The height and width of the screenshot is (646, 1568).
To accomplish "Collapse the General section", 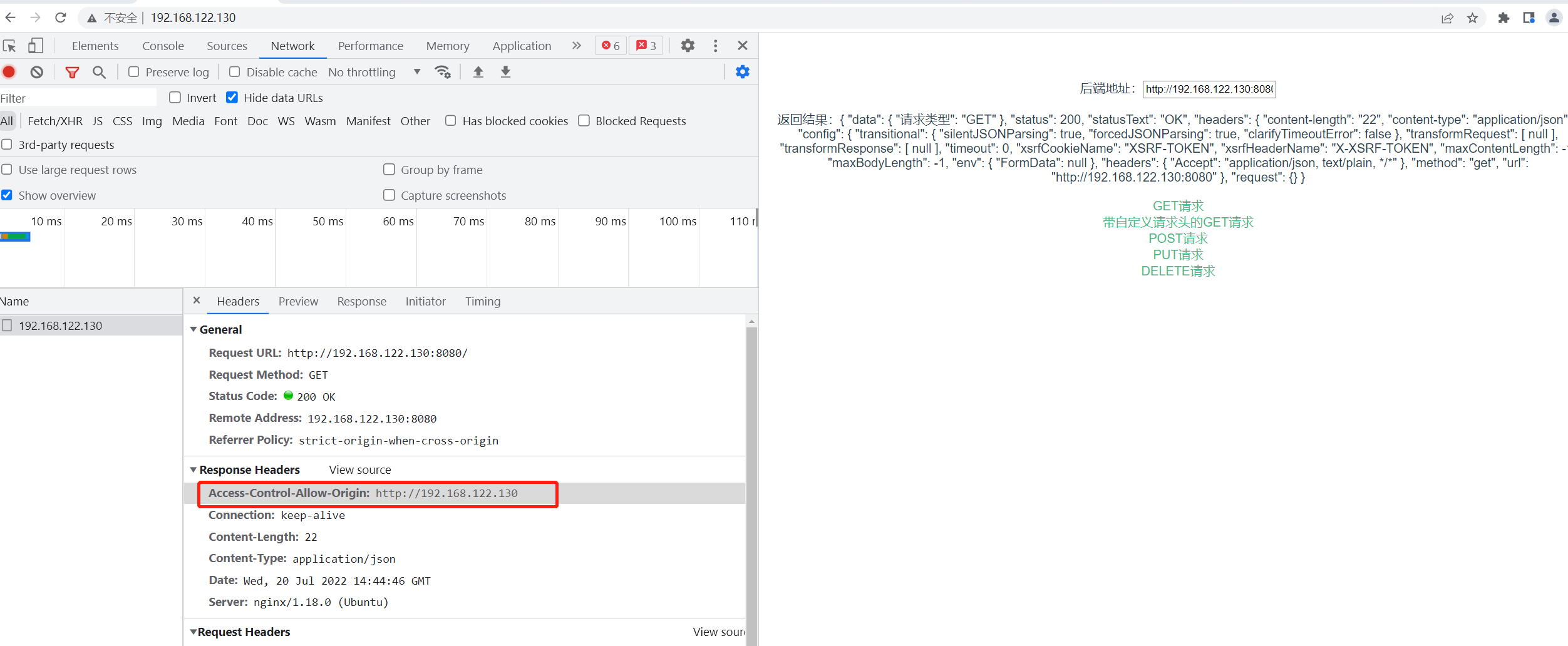I will (193, 329).
